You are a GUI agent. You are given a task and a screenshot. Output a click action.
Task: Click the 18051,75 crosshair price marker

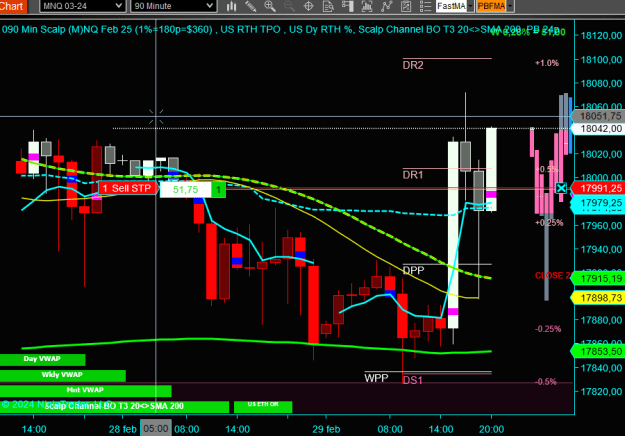[x=598, y=116]
